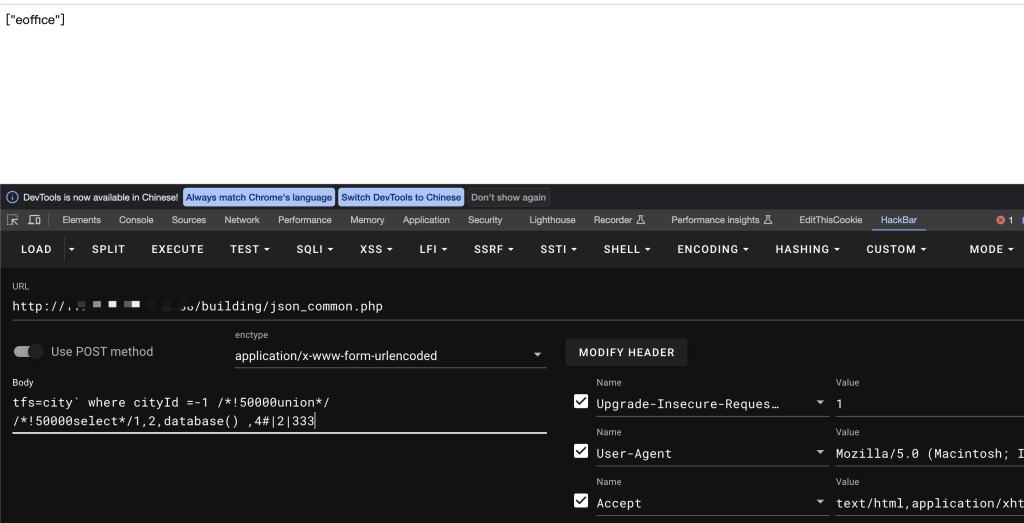Focus the Body payload text area
Screen dimensions: 1024x523
click(x=280, y=412)
